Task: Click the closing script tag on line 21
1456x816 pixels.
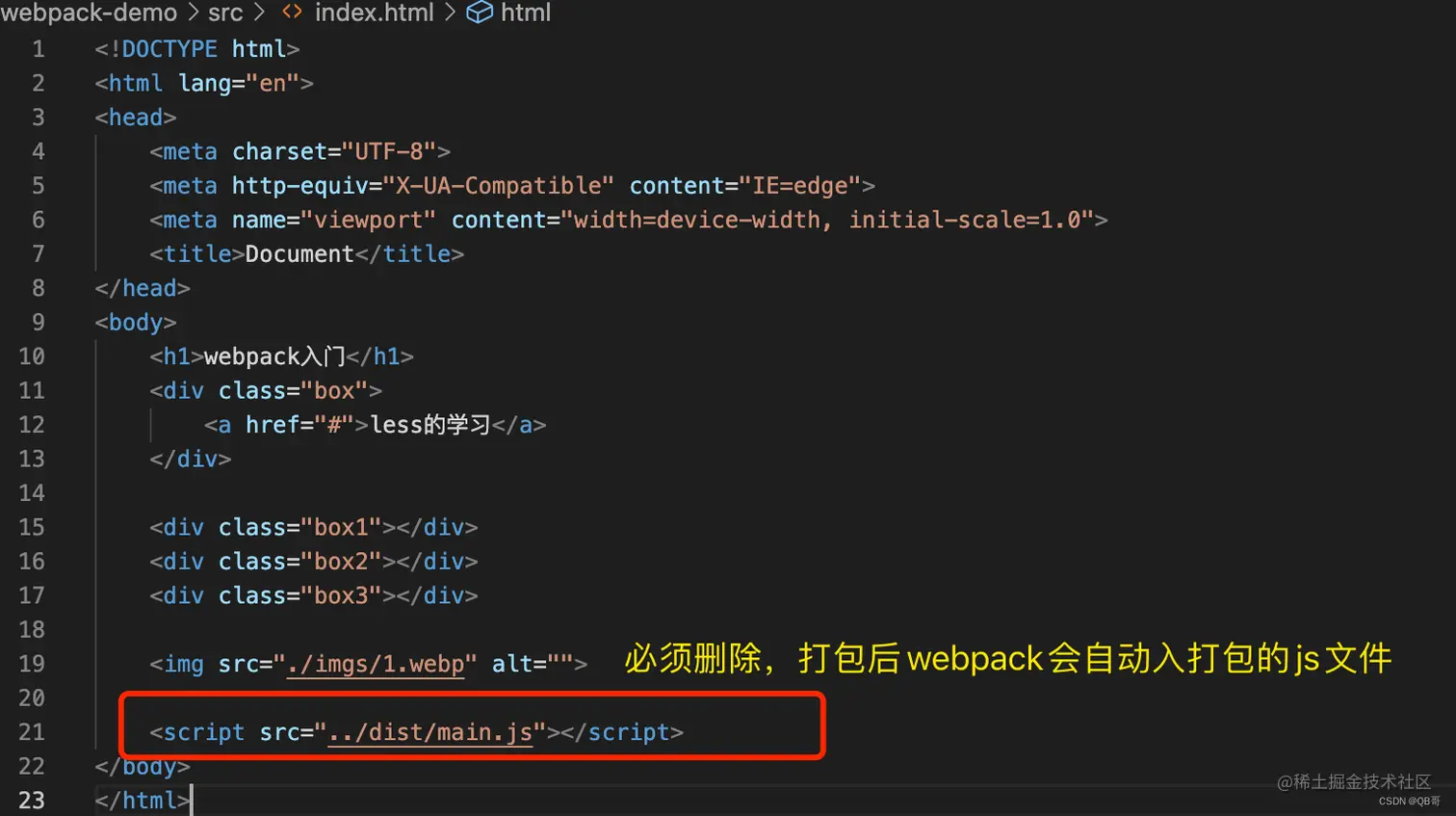Action: point(622,733)
